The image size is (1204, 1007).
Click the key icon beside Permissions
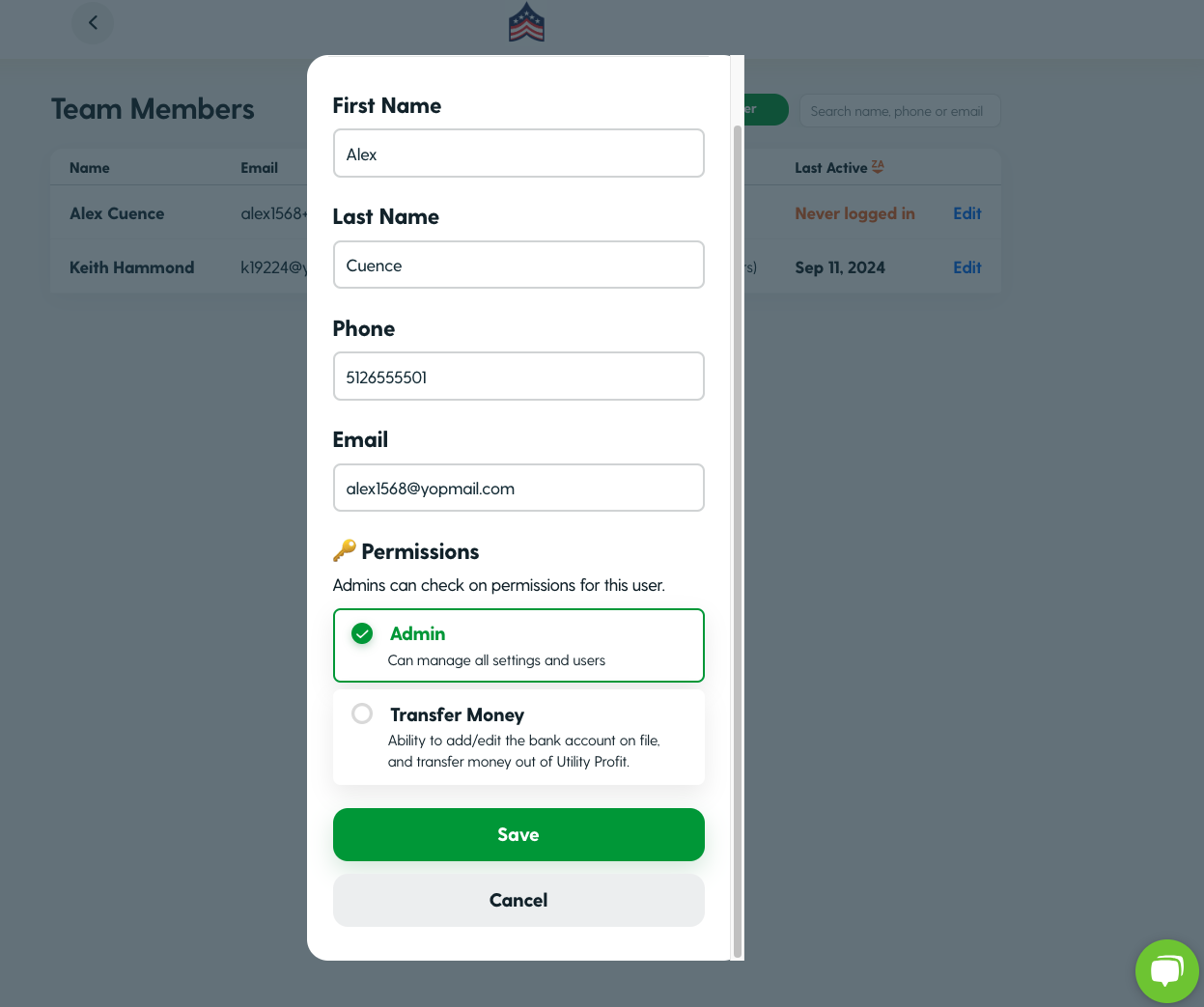(x=344, y=550)
